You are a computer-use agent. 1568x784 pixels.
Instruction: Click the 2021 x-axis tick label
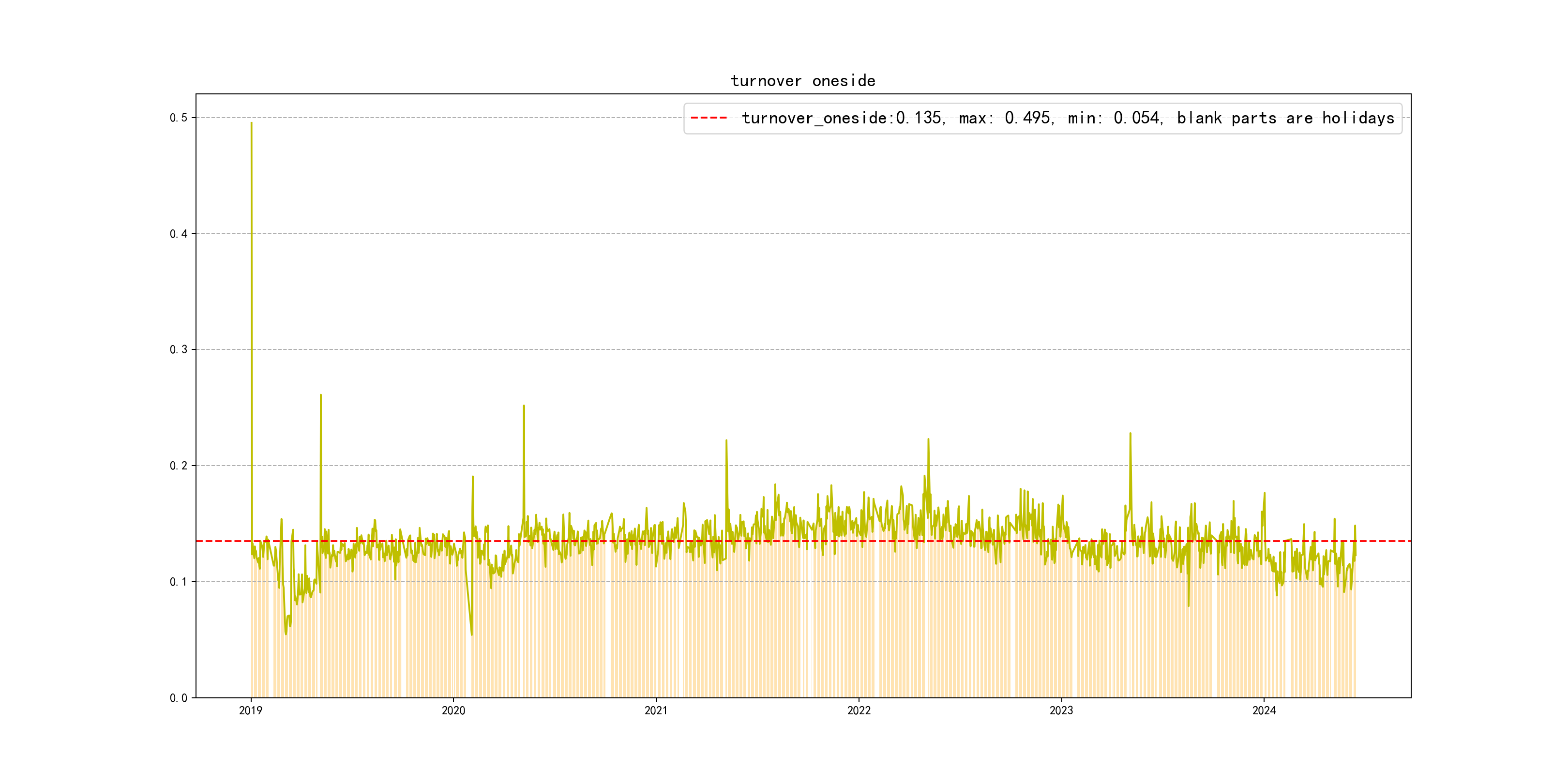pos(656,710)
